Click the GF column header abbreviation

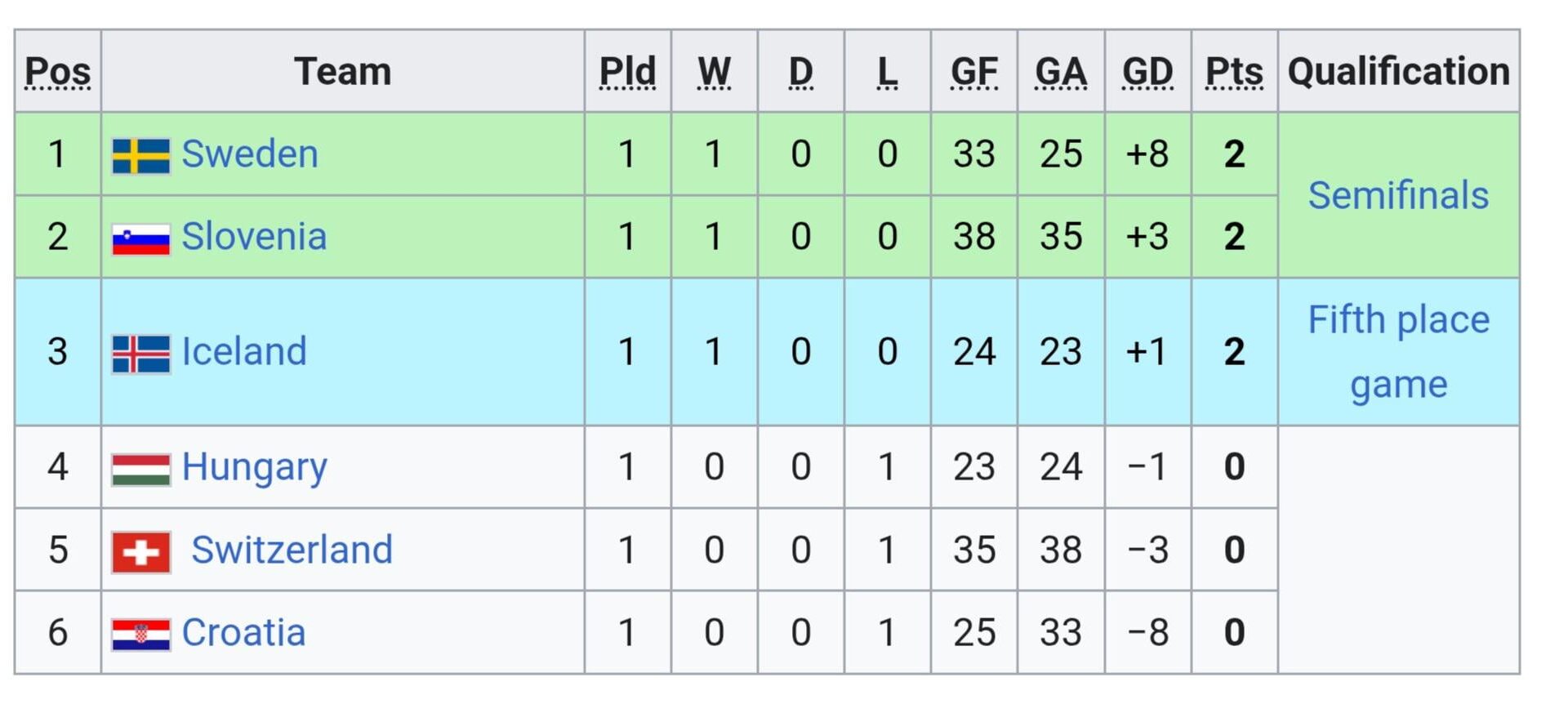tap(973, 72)
